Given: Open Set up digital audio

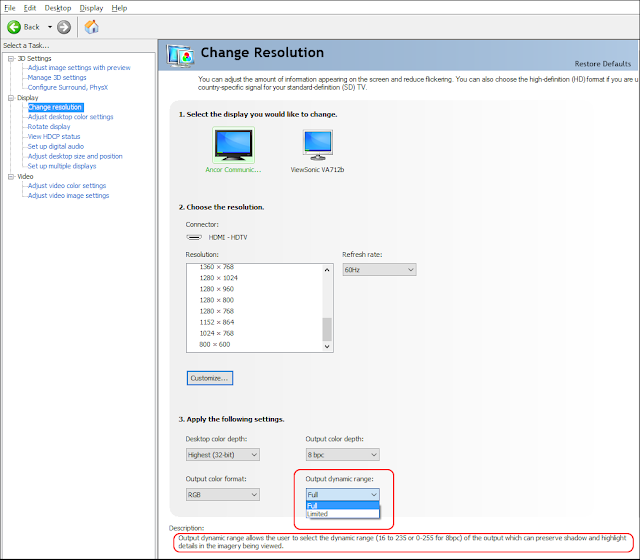Looking at the screenshot, I should point(56,146).
